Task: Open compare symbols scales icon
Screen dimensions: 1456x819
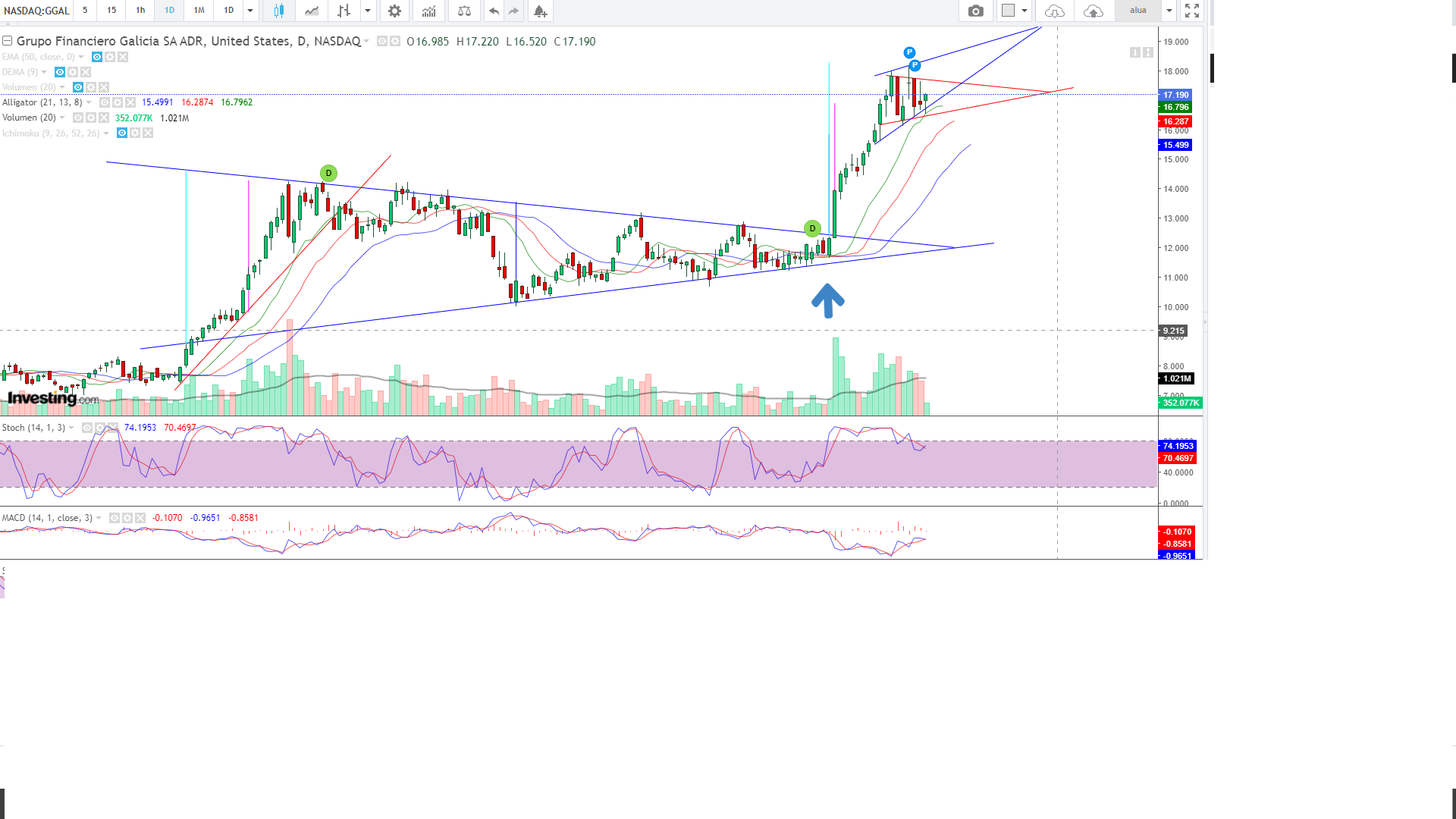Action: (464, 11)
